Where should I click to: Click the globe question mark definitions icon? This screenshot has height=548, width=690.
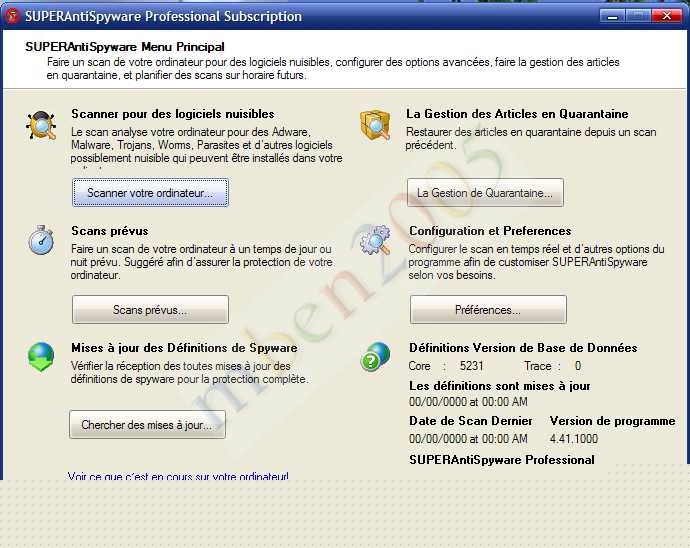point(375,357)
